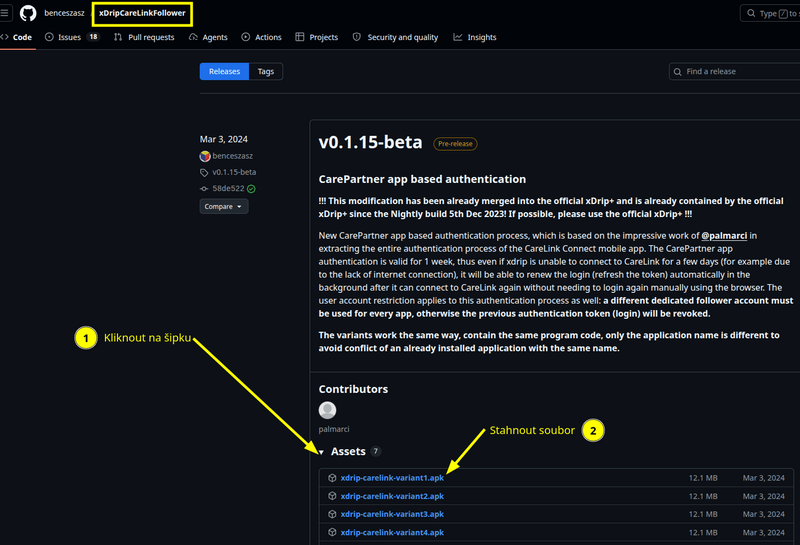The width and height of the screenshot is (800, 545).
Task: Focus the Find a release field
Action: click(734, 71)
